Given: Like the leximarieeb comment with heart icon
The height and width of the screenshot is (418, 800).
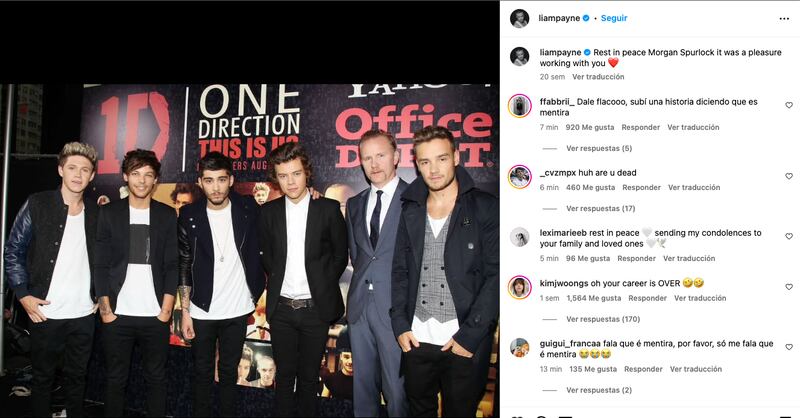Looking at the screenshot, I should (x=789, y=236).
